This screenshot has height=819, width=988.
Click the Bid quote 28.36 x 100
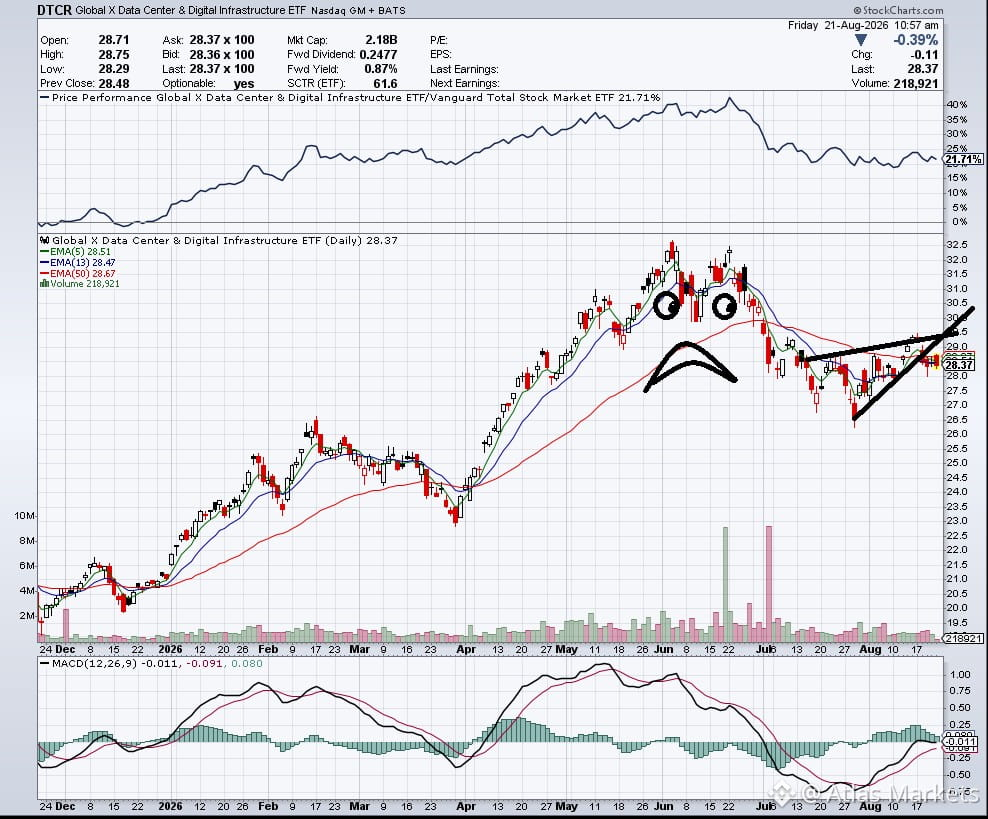tap(222, 54)
